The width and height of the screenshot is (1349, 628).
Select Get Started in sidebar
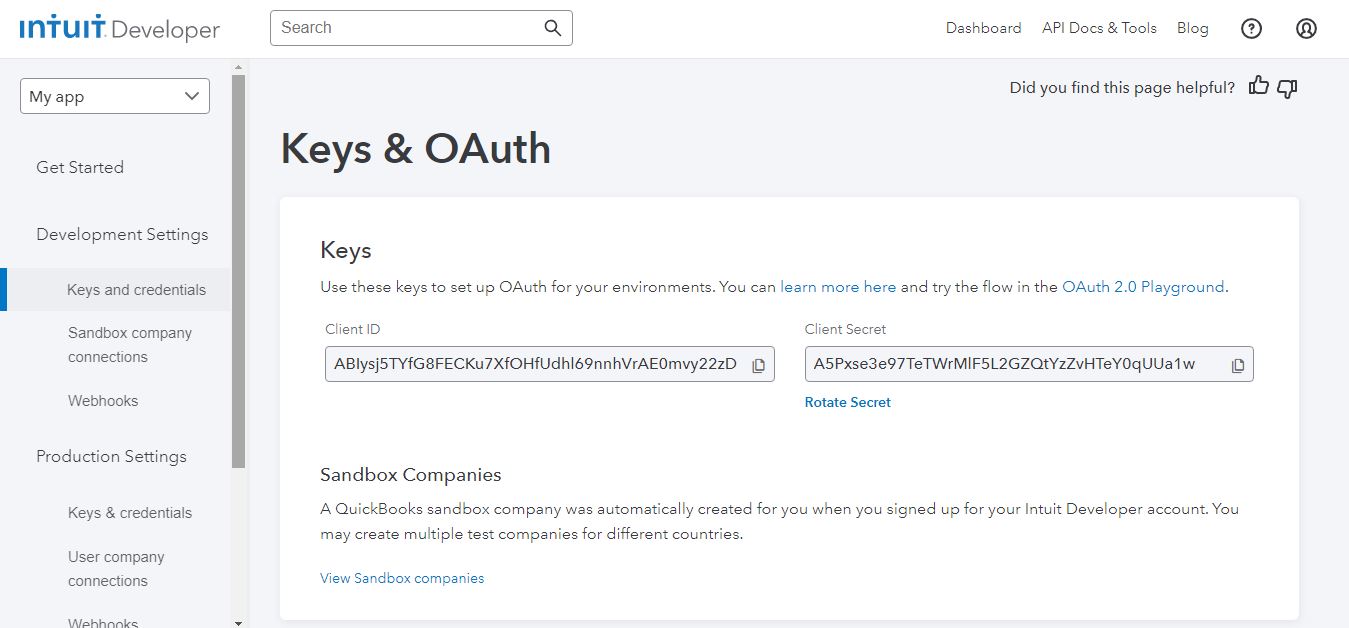tap(80, 167)
